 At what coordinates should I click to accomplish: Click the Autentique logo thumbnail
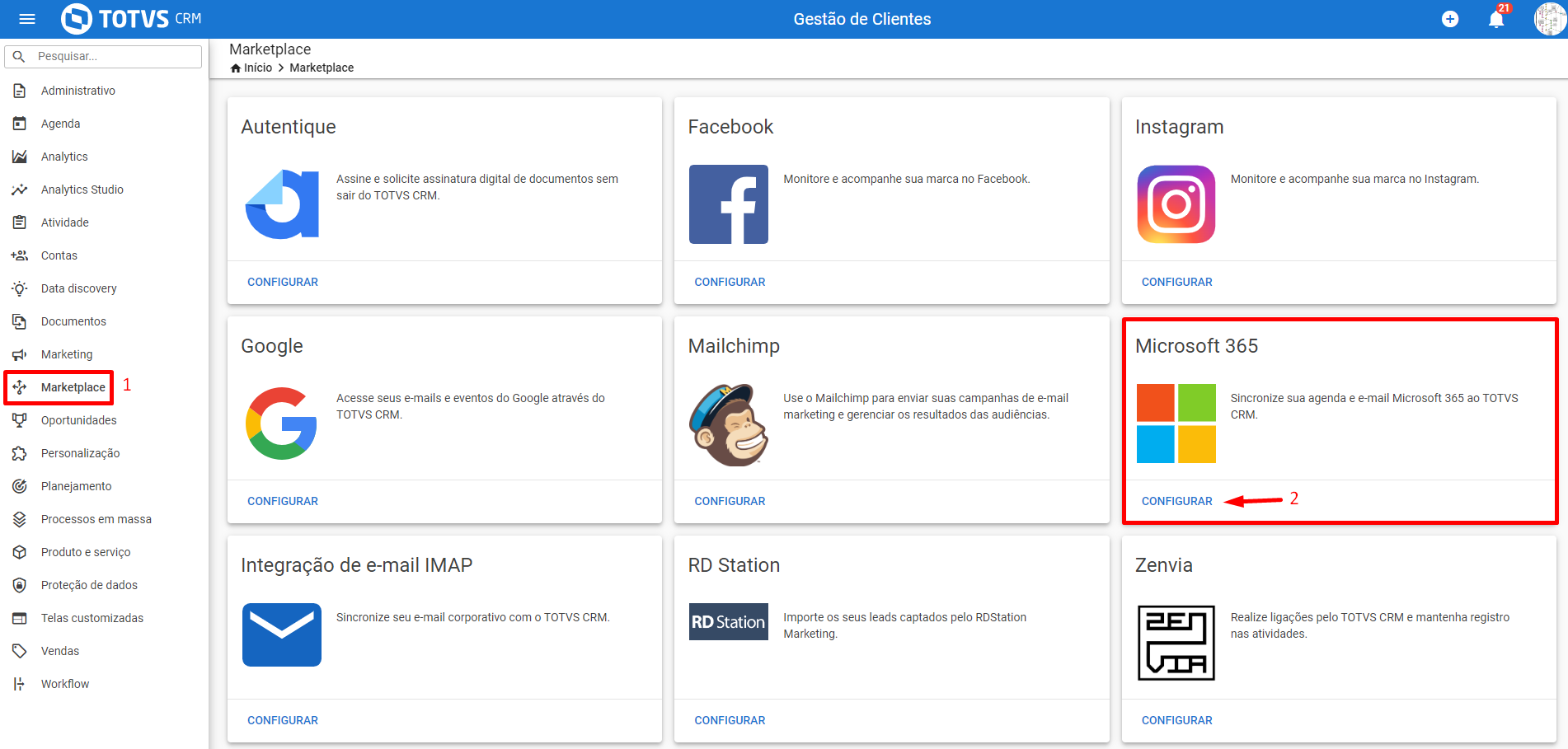[x=282, y=204]
